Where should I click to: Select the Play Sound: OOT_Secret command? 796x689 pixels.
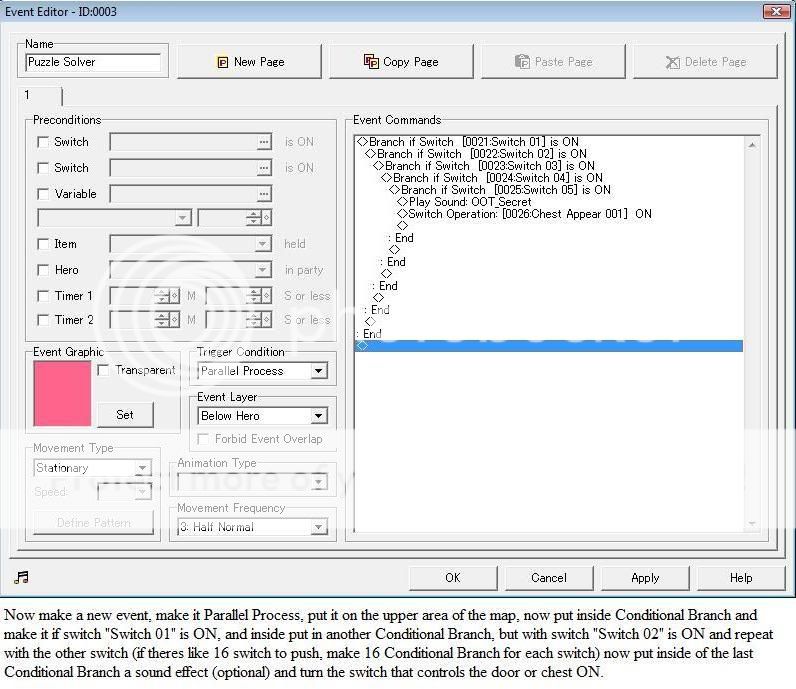(469, 202)
